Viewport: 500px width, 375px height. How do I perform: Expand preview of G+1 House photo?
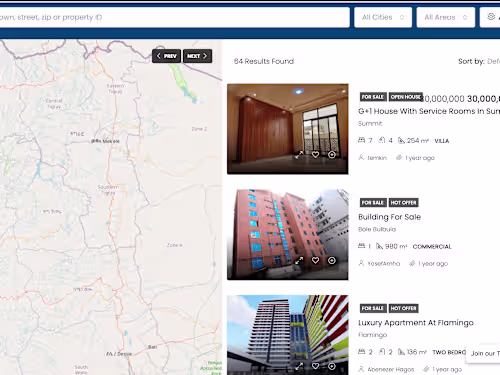(299, 155)
